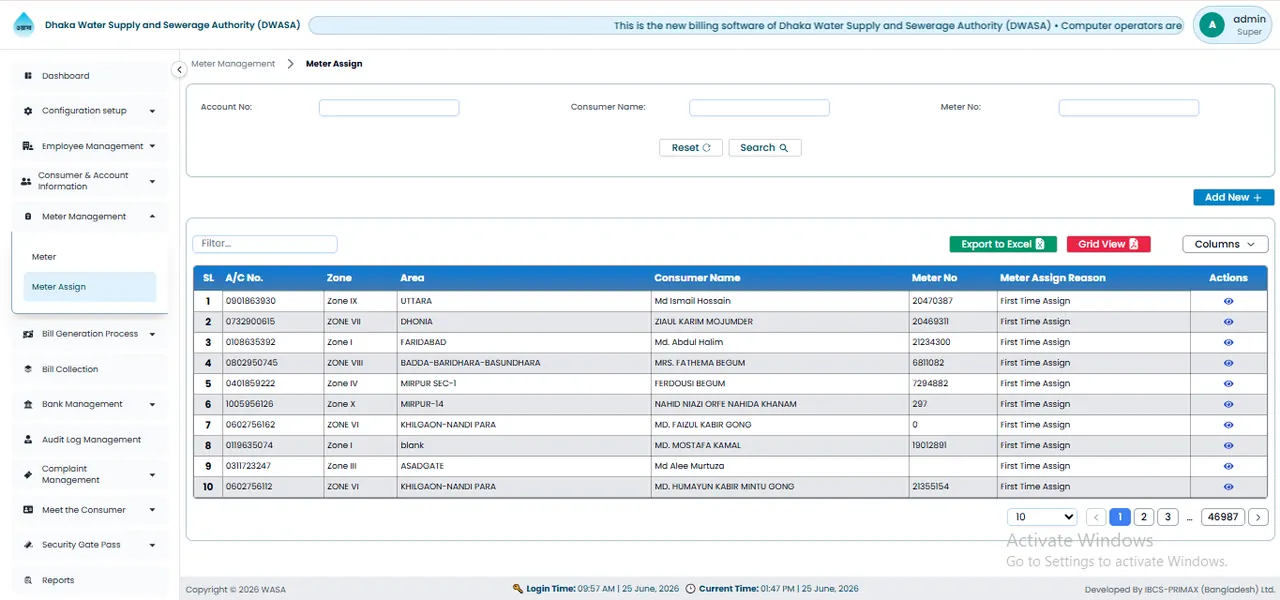View details for ZIAUL KARIM MOJUMDER row

pos(1228,322)
